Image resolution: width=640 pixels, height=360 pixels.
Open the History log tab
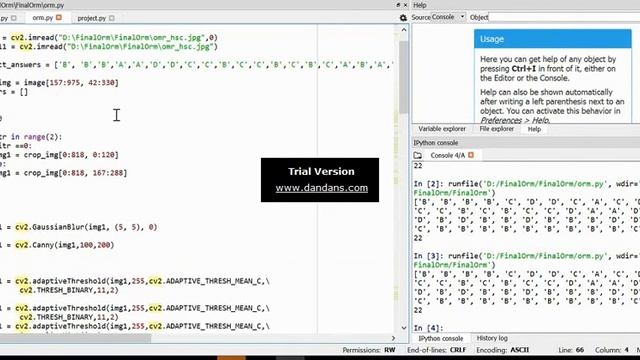[492, 338]
